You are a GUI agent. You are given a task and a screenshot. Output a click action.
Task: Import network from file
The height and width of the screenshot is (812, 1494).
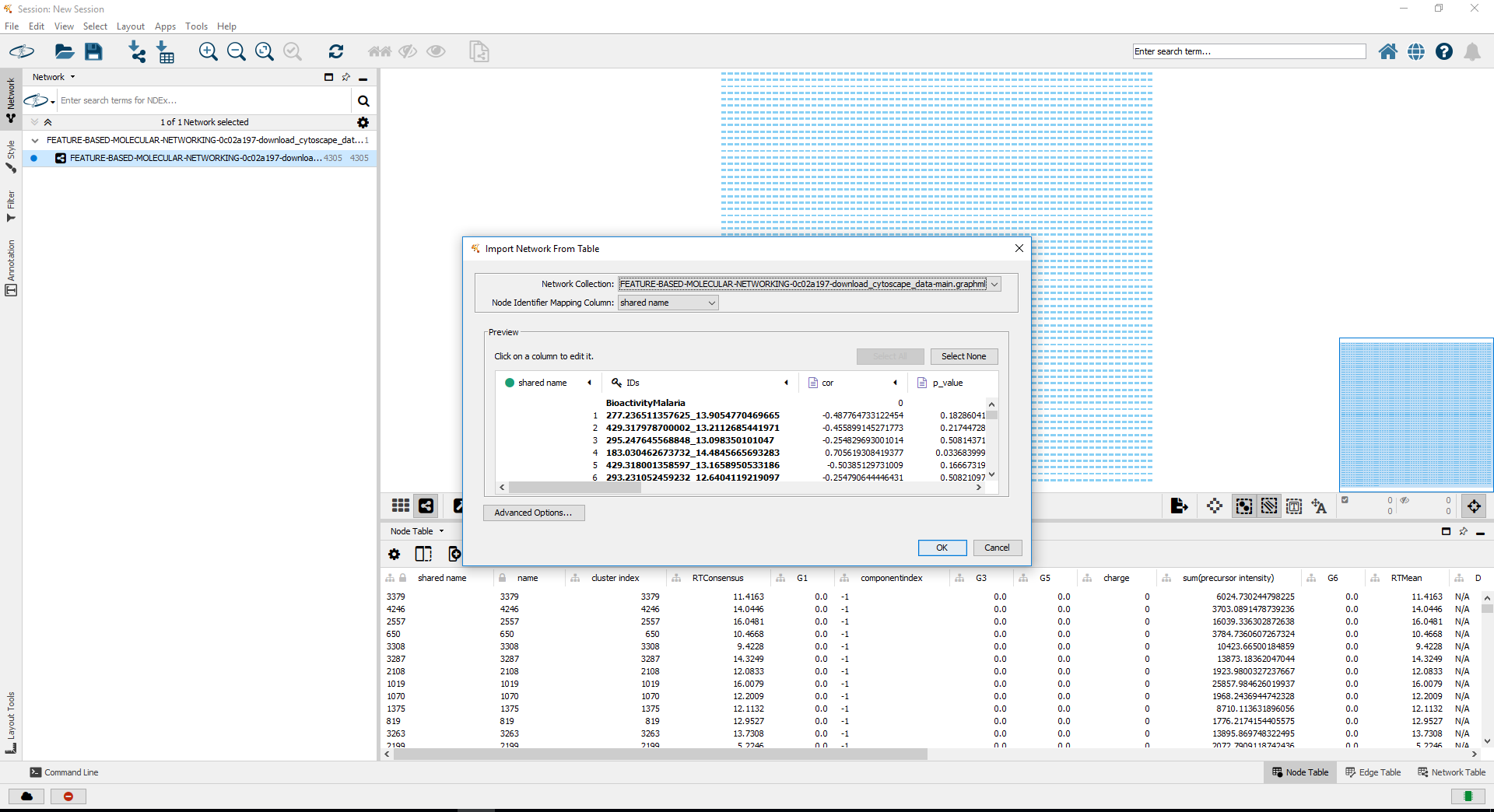click(137, 51)
